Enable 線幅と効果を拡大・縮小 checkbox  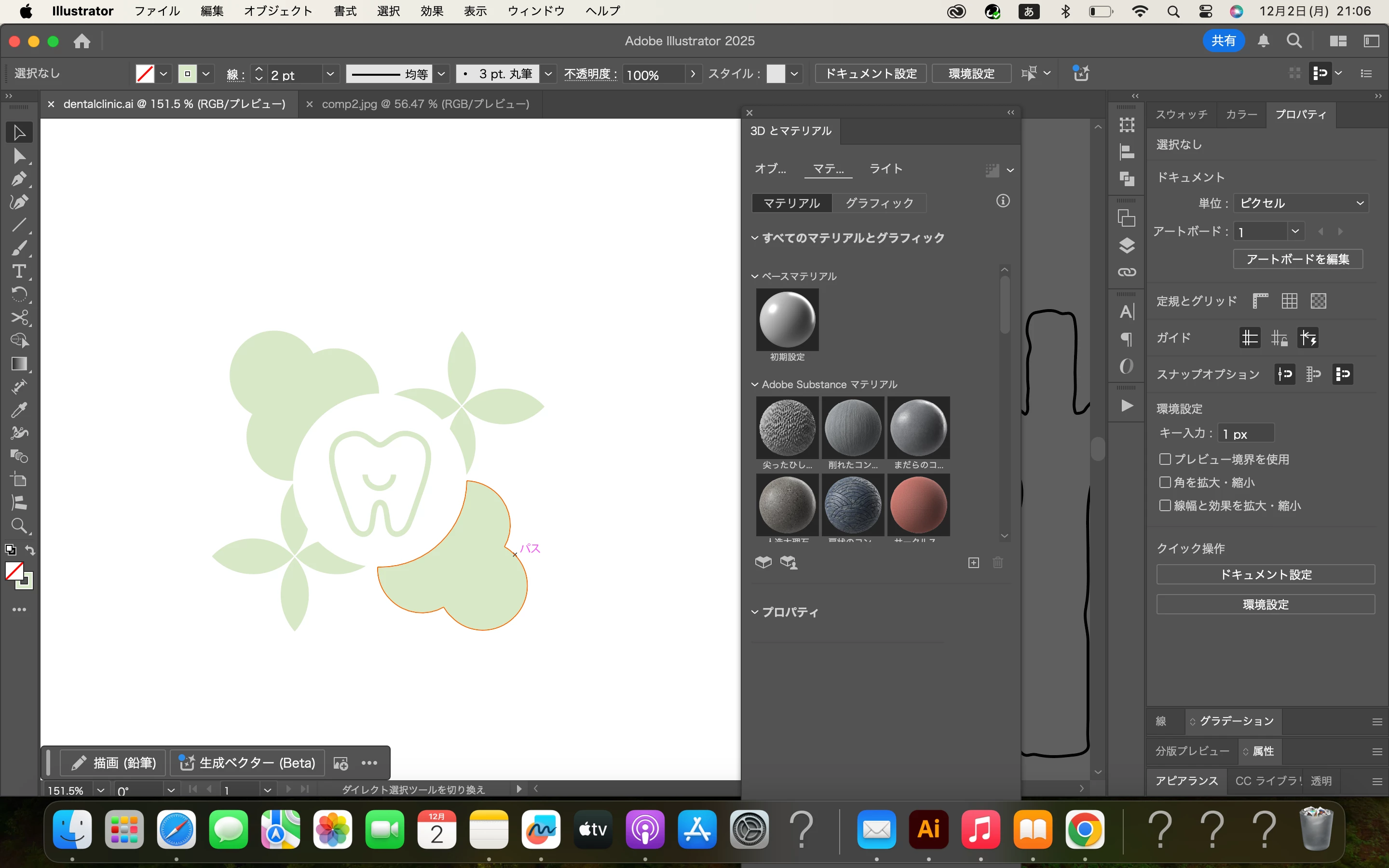[1165, 506]
